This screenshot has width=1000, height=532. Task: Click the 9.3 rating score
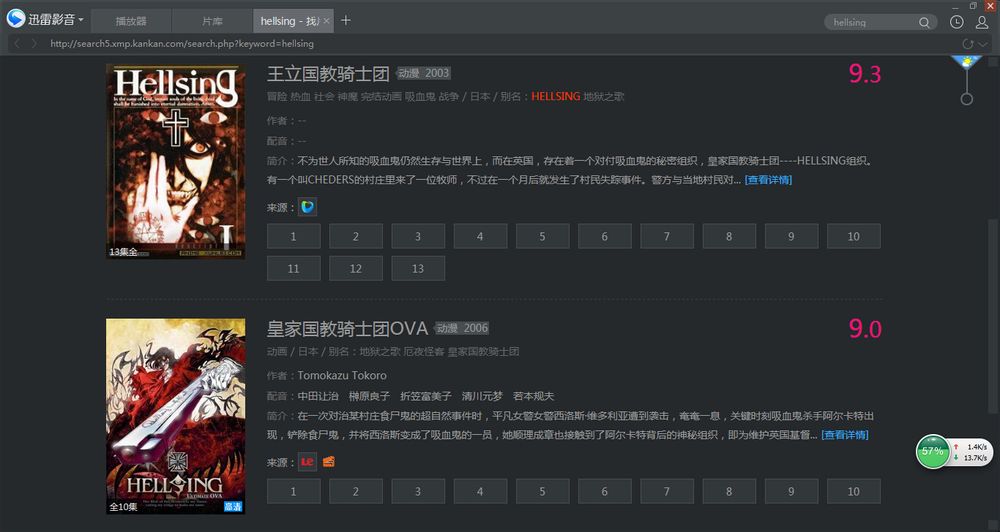tap(865, 74)
